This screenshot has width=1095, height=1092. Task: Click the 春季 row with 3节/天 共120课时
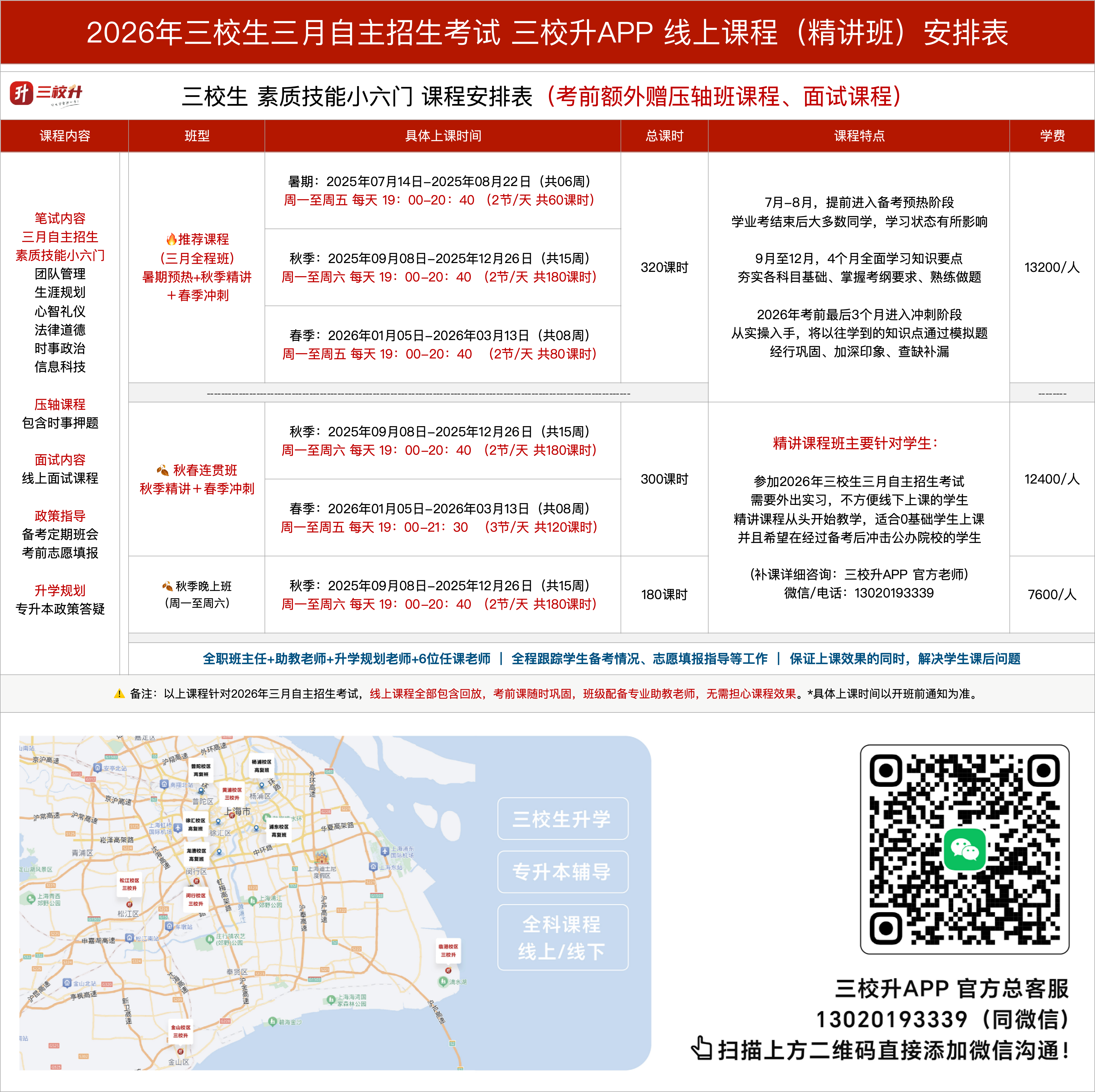coord(443,518)
